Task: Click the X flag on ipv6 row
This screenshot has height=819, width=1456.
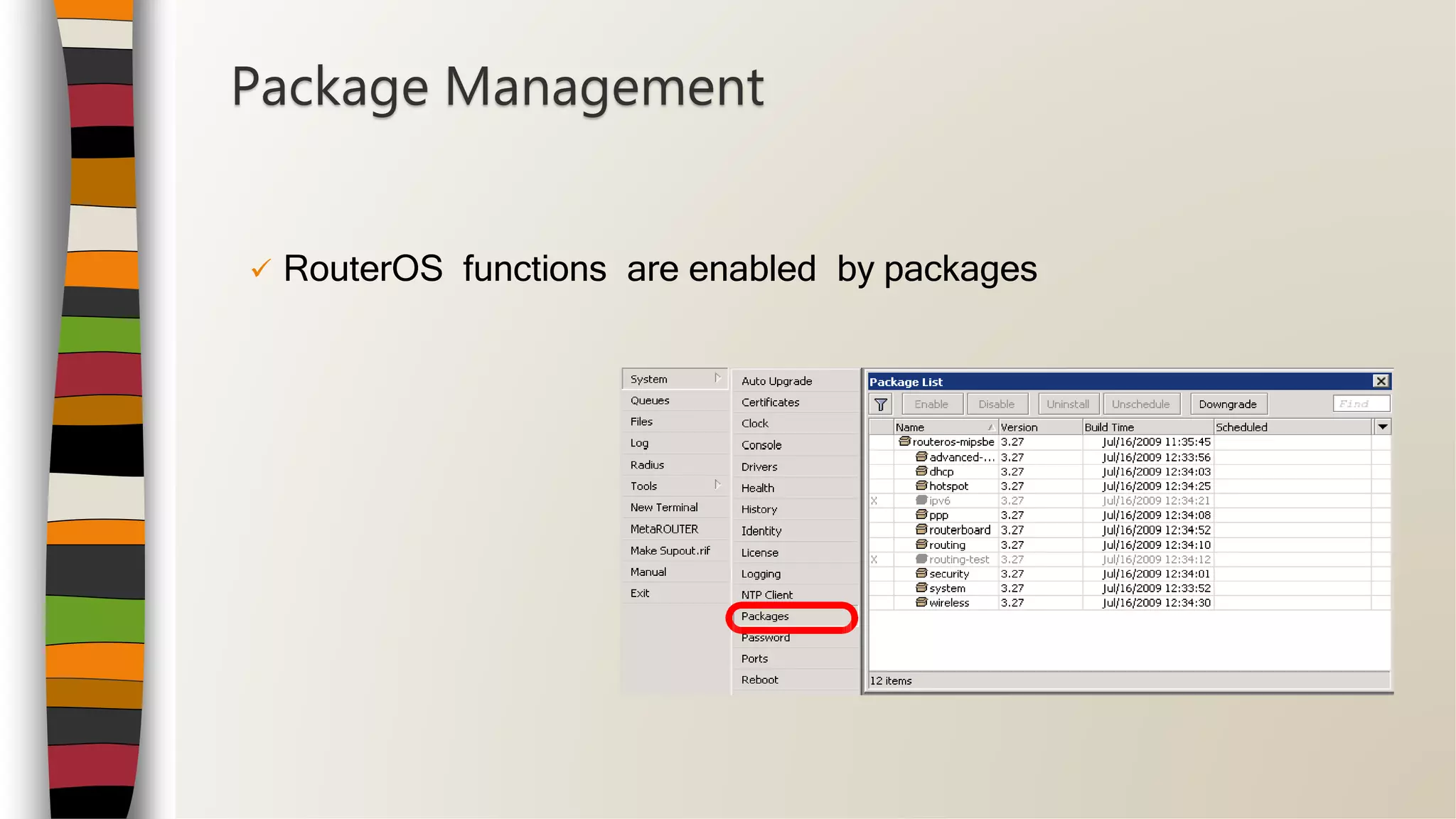Action: [x=874, y=500]
